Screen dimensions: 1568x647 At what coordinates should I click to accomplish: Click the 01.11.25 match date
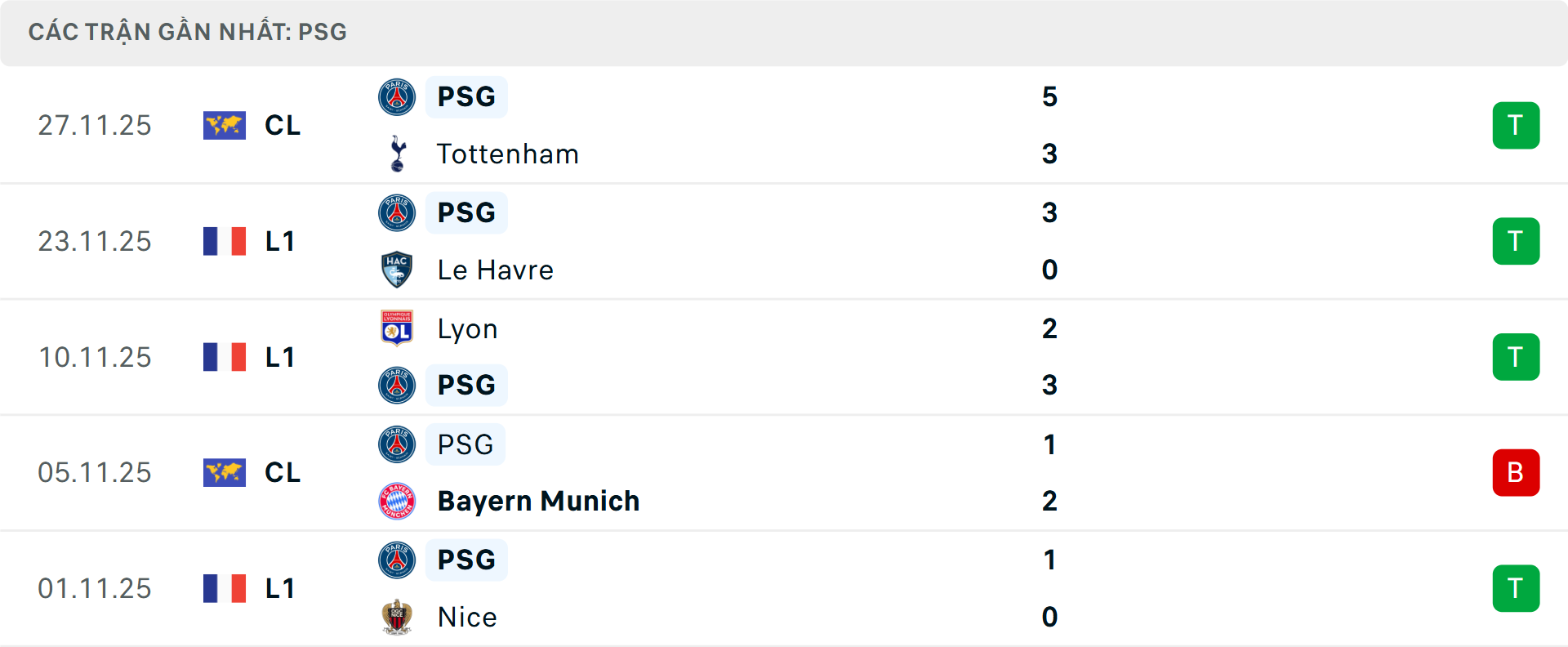pos(95,588)
